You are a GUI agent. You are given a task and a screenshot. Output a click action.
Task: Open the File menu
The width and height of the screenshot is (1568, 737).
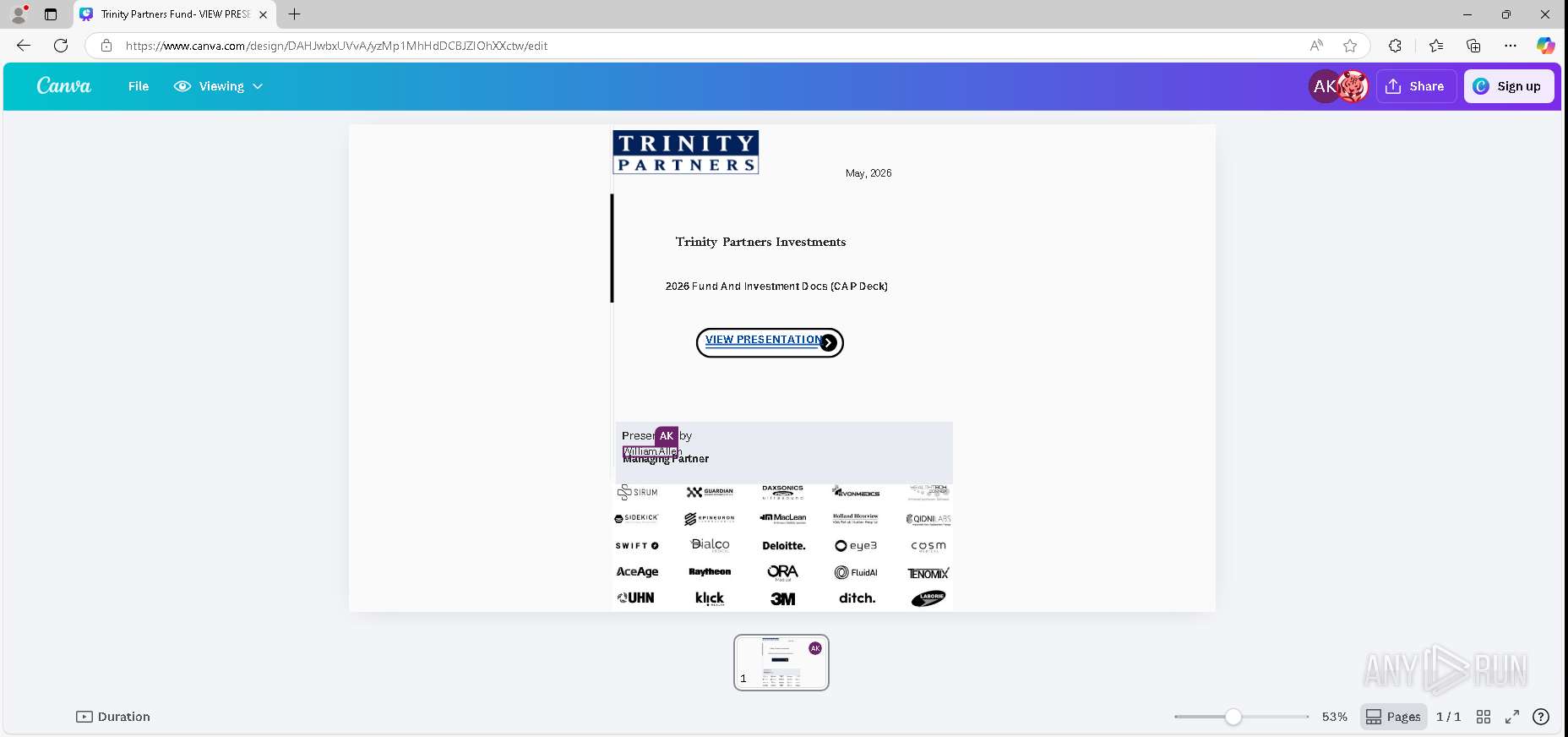[139, 86]
